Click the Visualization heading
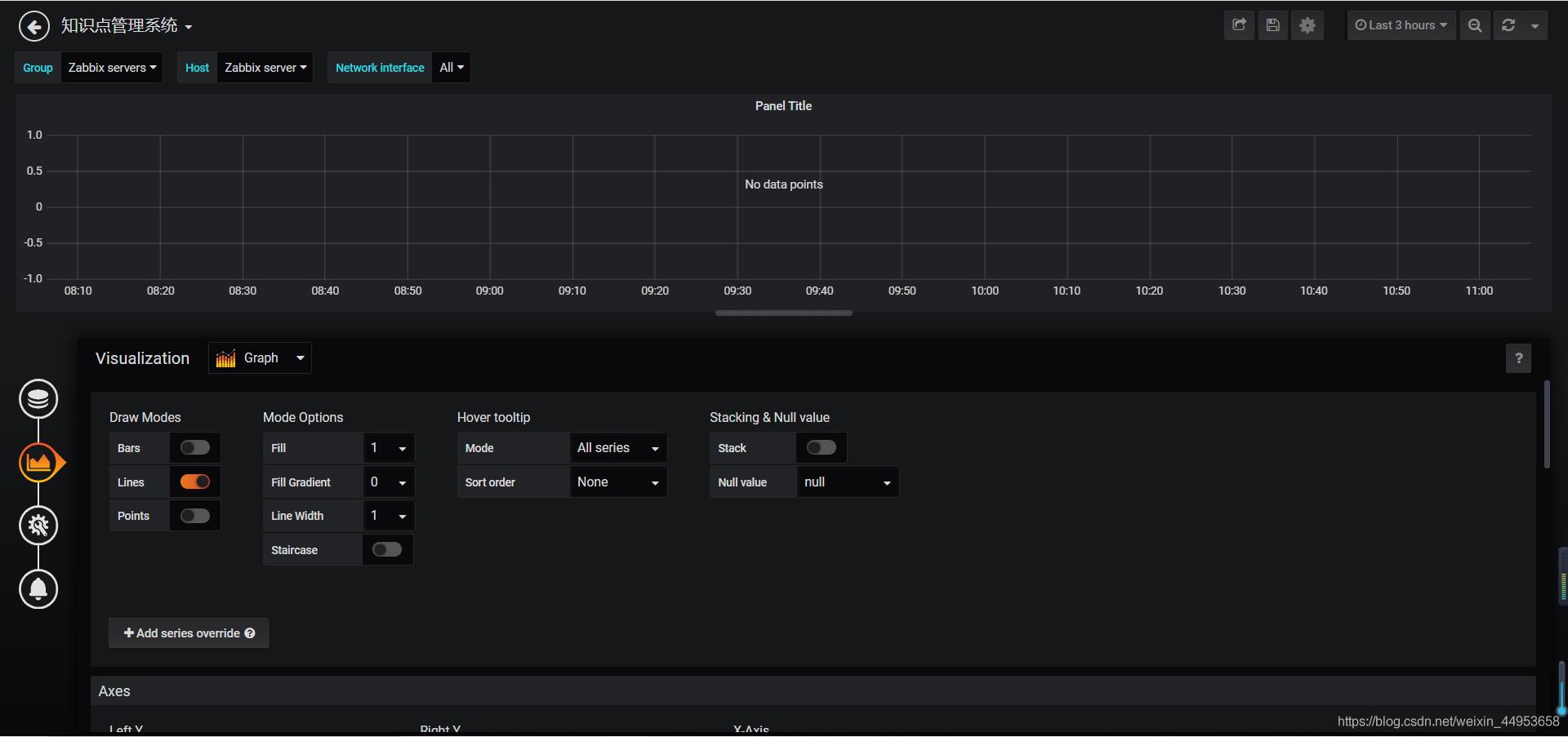The image size is (1568, 737). [142, 358]
